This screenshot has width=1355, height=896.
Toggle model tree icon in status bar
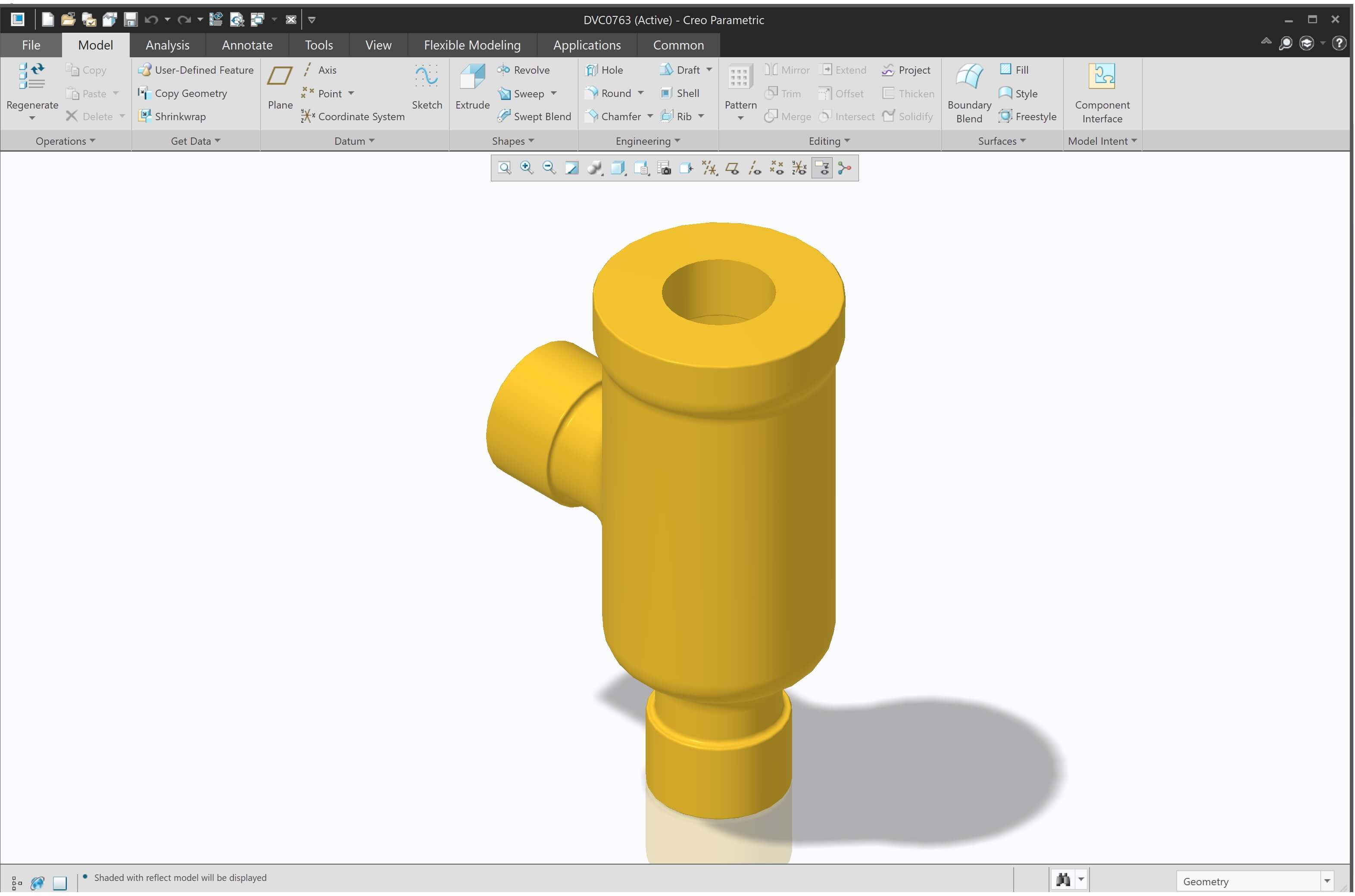tap(16, 883)
